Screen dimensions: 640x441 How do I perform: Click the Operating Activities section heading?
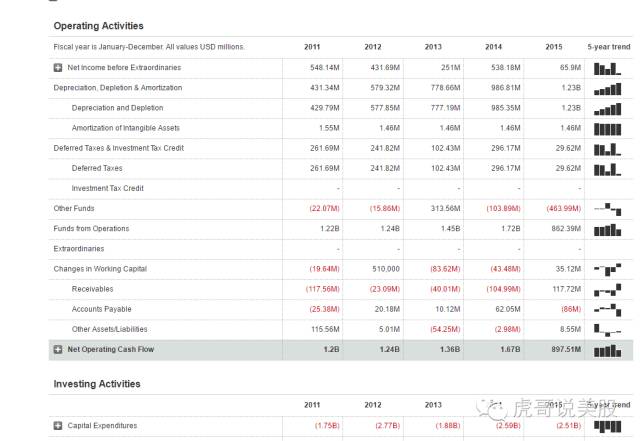(x=98, y=25)
